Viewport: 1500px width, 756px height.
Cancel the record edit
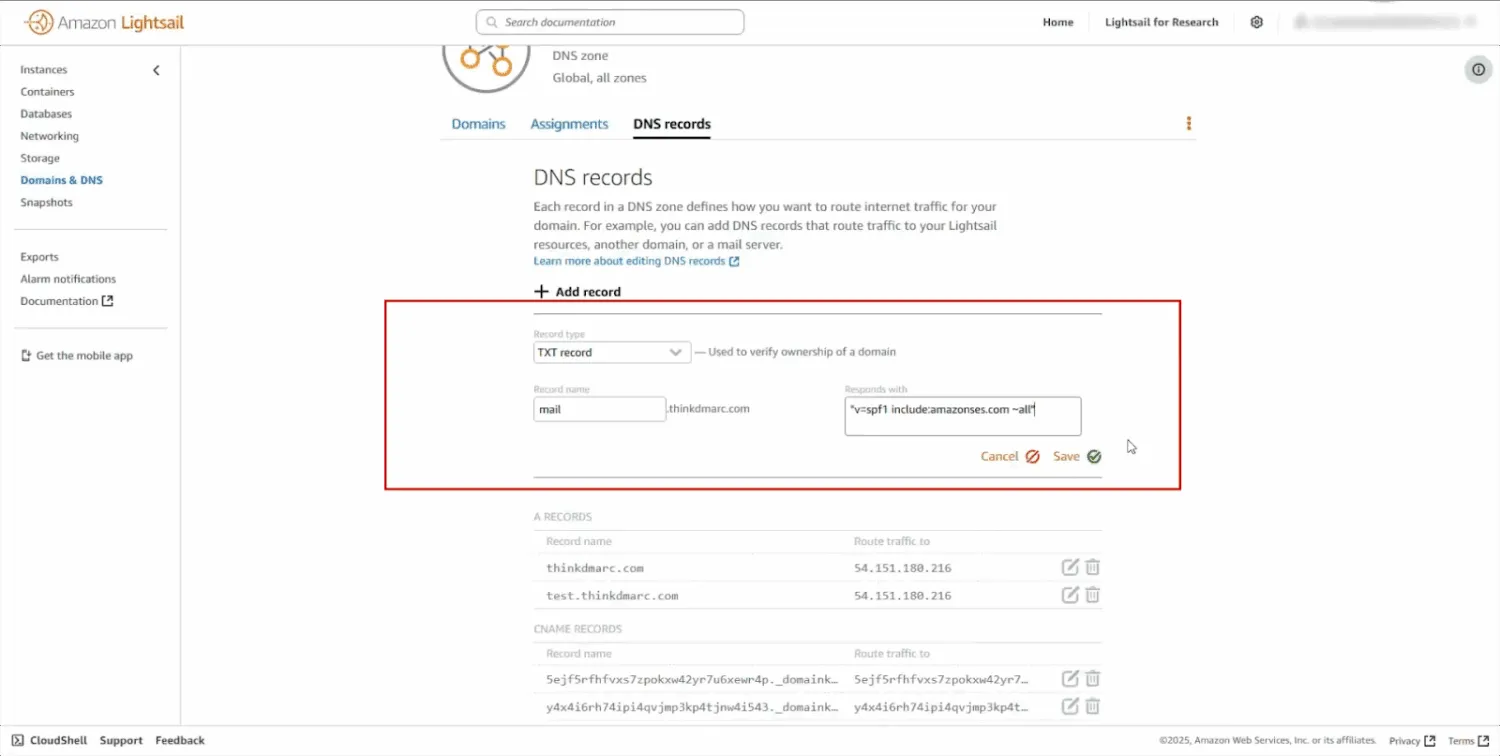pos(1010,456)
